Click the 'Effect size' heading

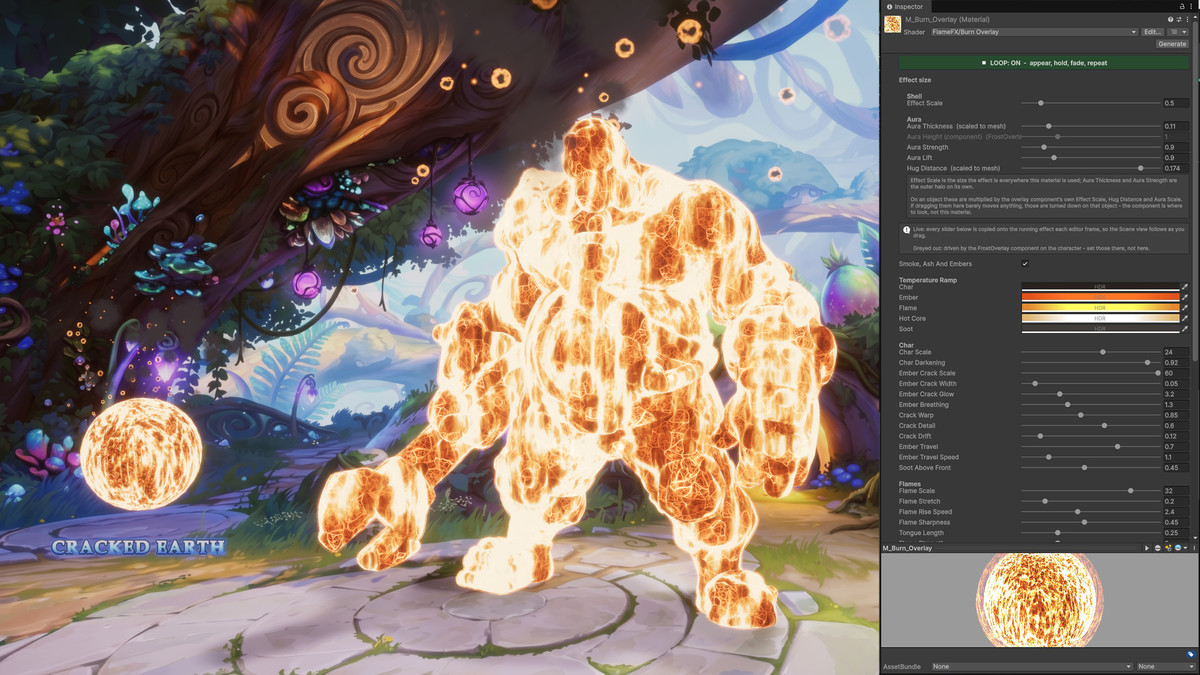915,80
